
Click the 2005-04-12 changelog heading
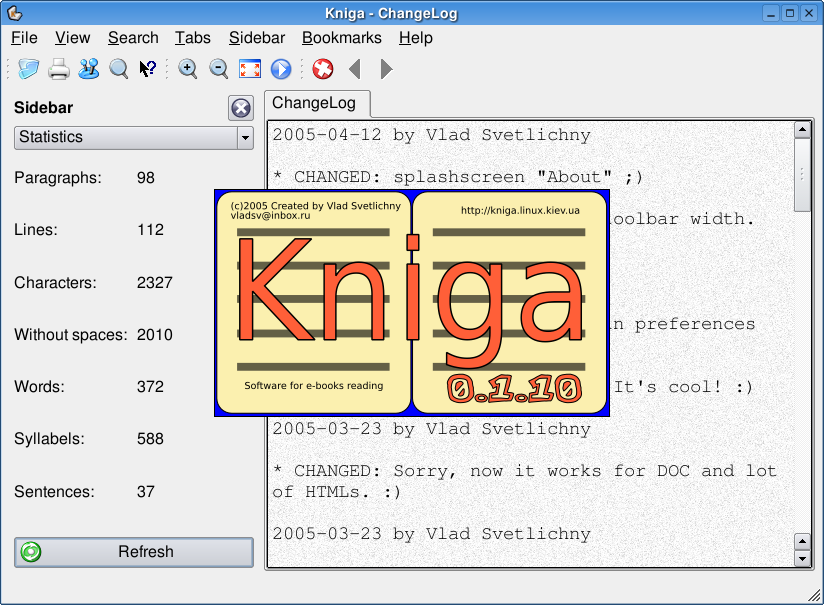coord(431,135)
